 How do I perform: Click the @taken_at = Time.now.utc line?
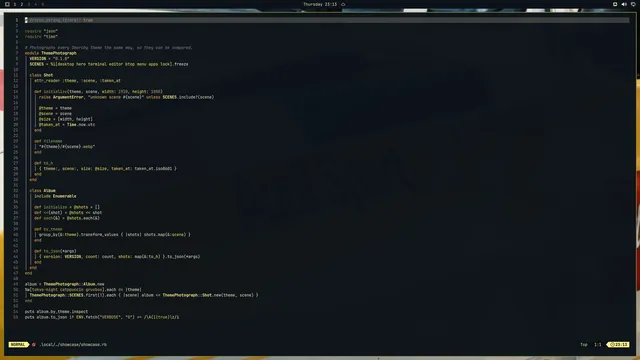pos(67,124)
